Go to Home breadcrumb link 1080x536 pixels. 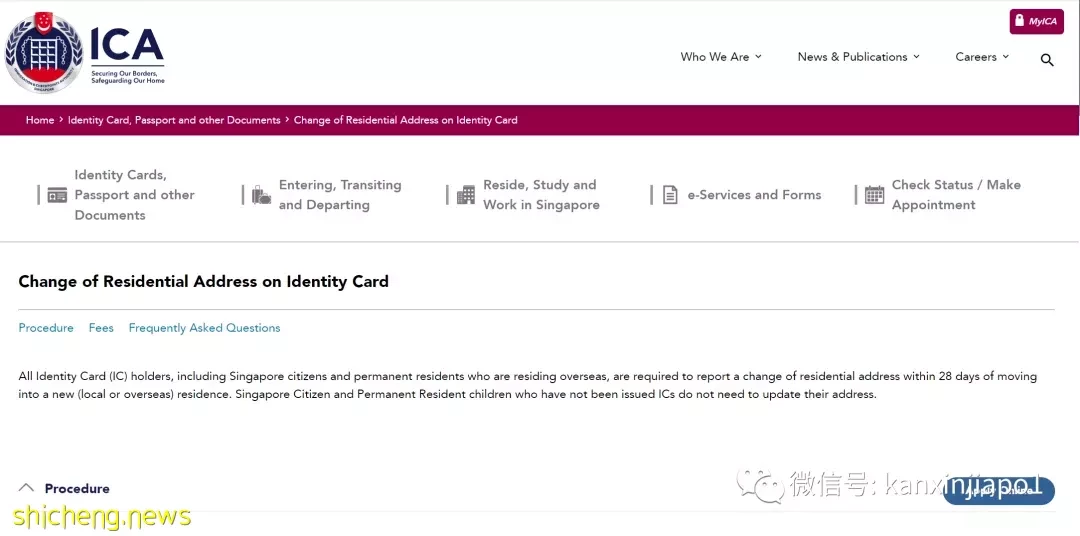pyautogui.click(x=40, y=120)
